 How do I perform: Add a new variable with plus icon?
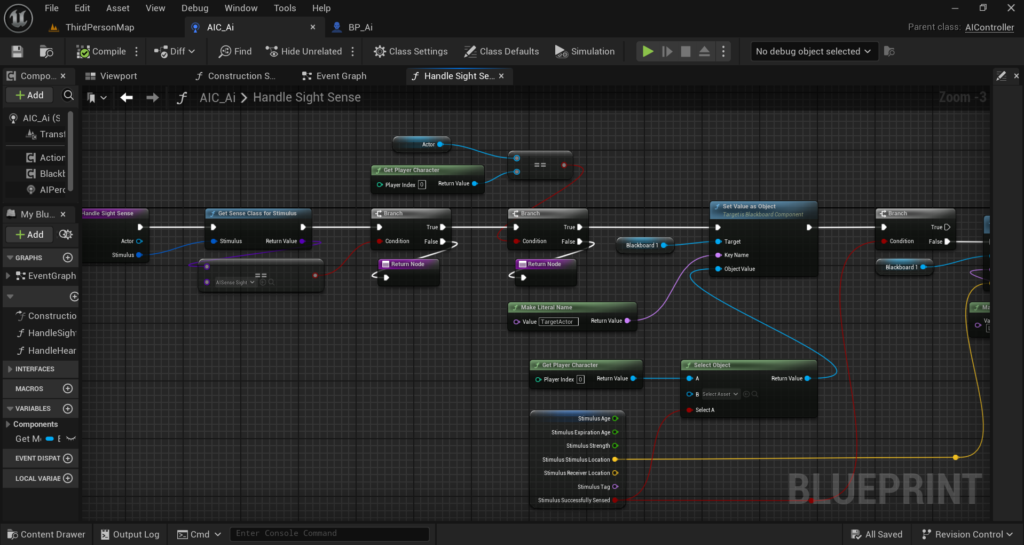67,409
